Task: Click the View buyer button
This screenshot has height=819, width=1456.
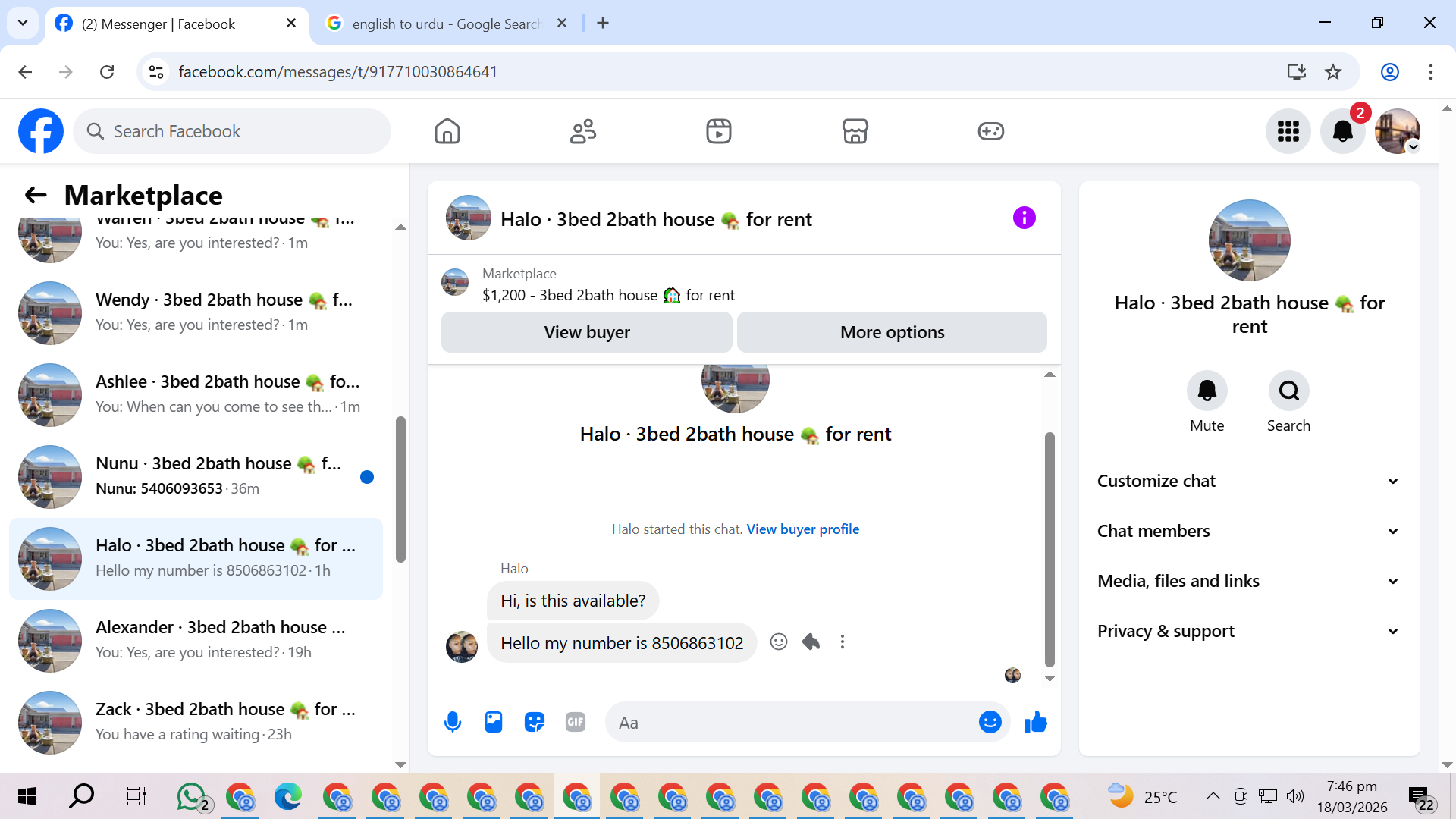Action: pos(586,332)
